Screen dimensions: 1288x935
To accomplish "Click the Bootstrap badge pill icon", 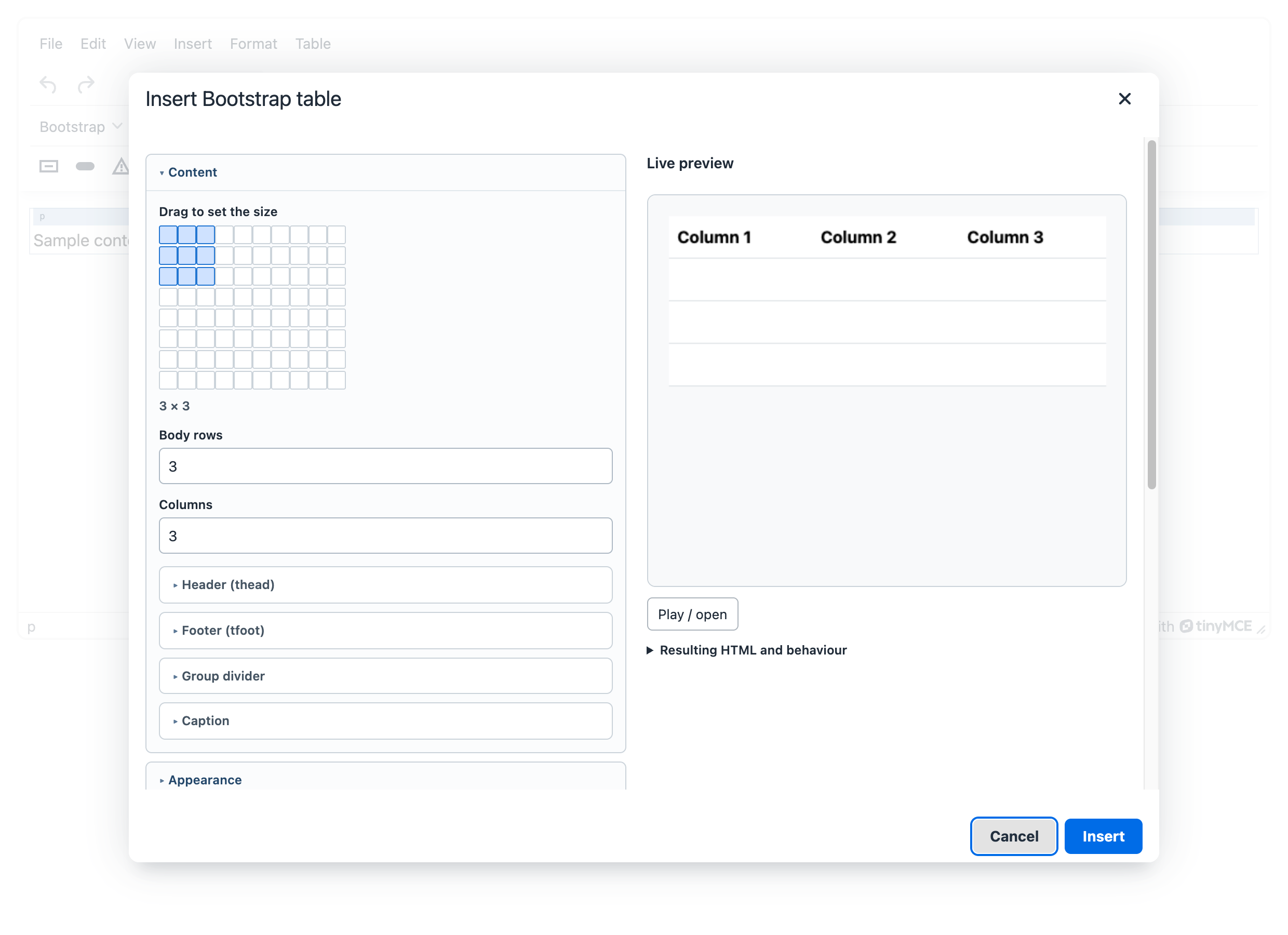I will coord(85,166).
